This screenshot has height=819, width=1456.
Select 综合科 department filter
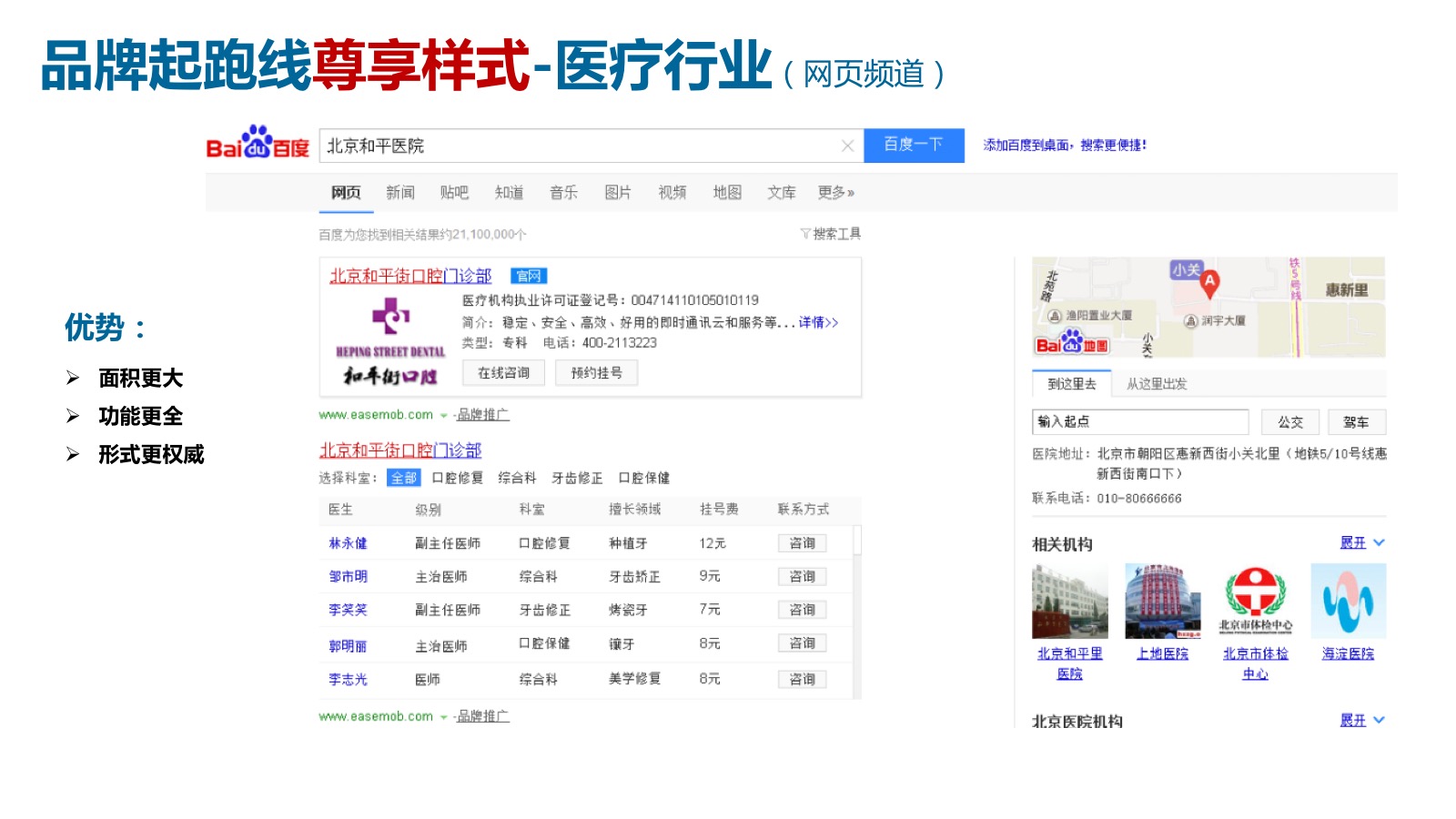point(518,478)
